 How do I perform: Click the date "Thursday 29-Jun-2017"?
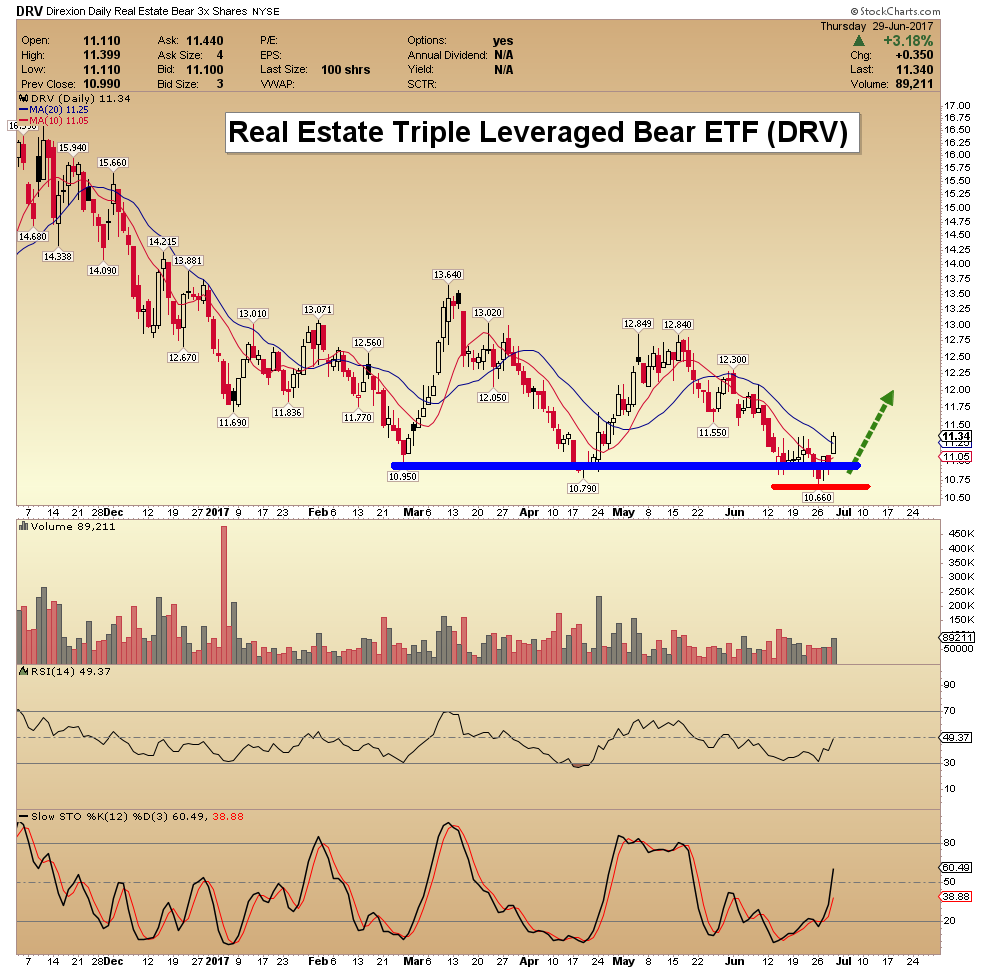pyautogui.click(x=876, y=27)
